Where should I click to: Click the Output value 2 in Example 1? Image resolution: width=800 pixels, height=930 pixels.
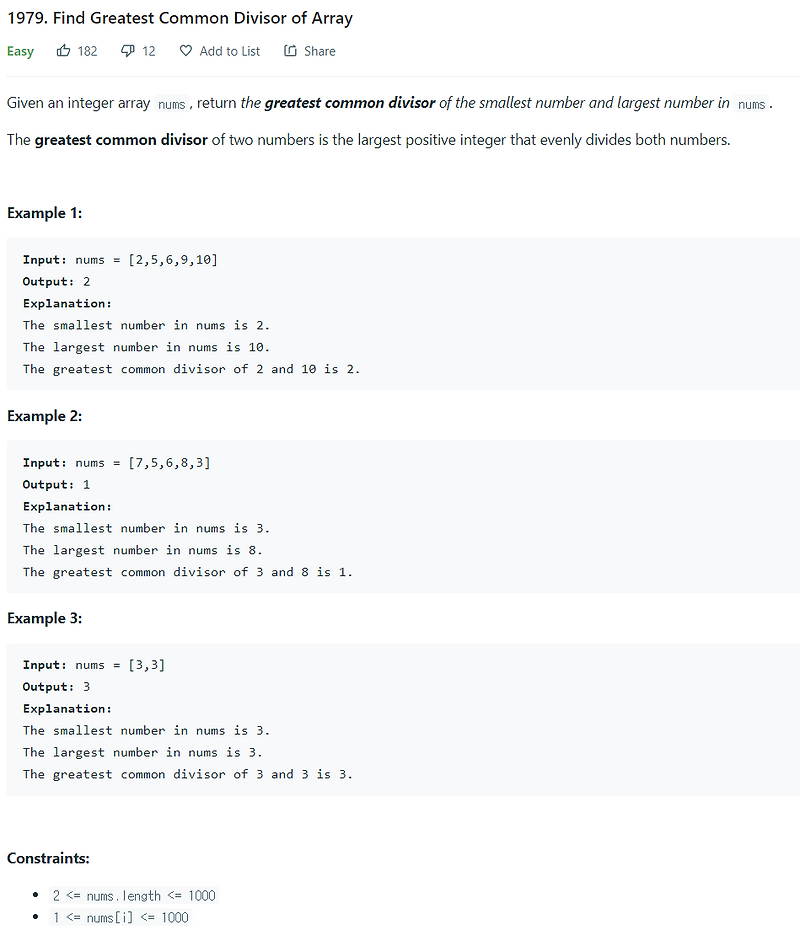click(x=86, y=281)
